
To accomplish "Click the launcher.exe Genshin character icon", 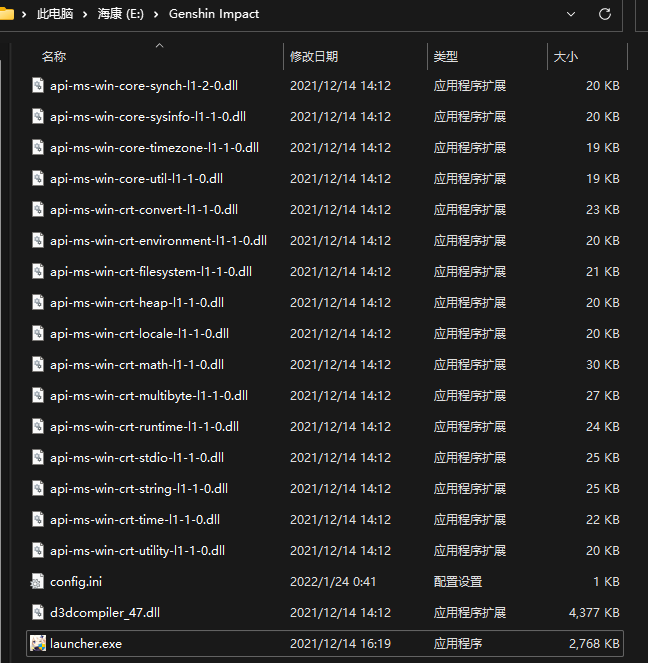I will [38, 644].
